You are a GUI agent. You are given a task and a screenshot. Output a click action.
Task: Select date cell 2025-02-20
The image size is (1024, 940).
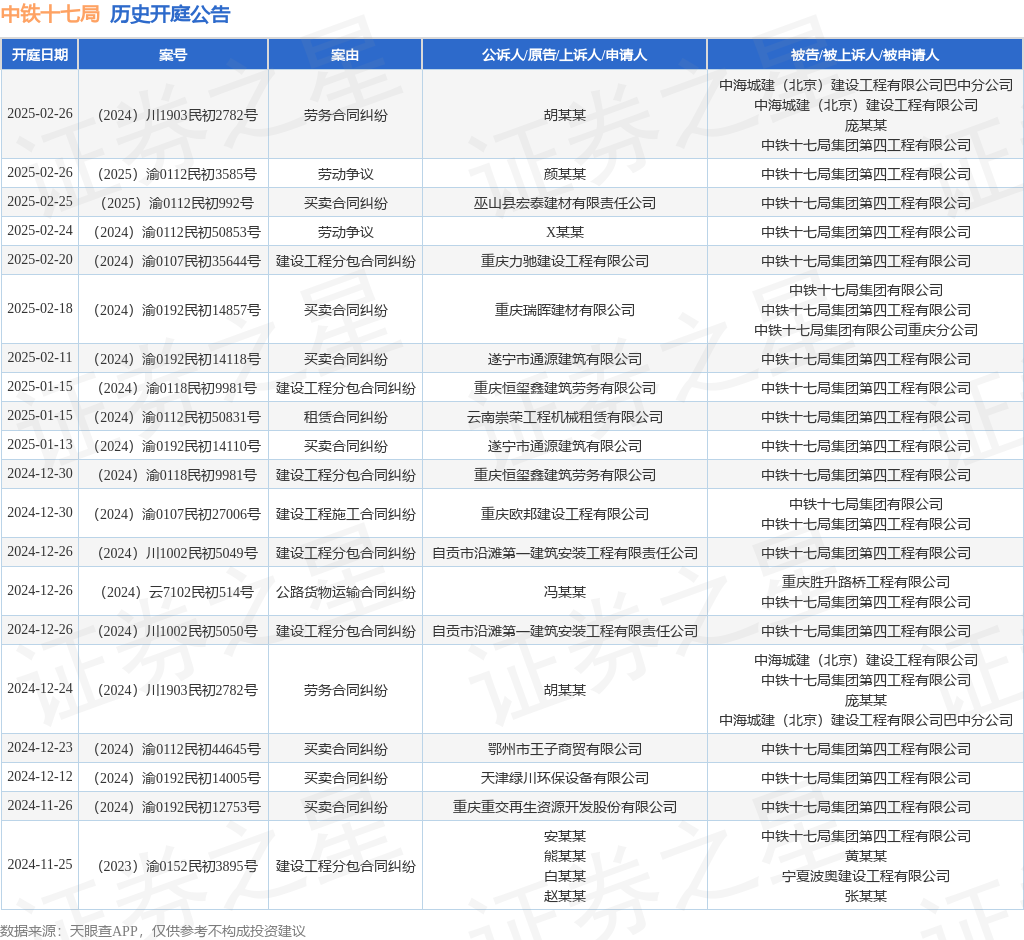click(x=40, y=259)
